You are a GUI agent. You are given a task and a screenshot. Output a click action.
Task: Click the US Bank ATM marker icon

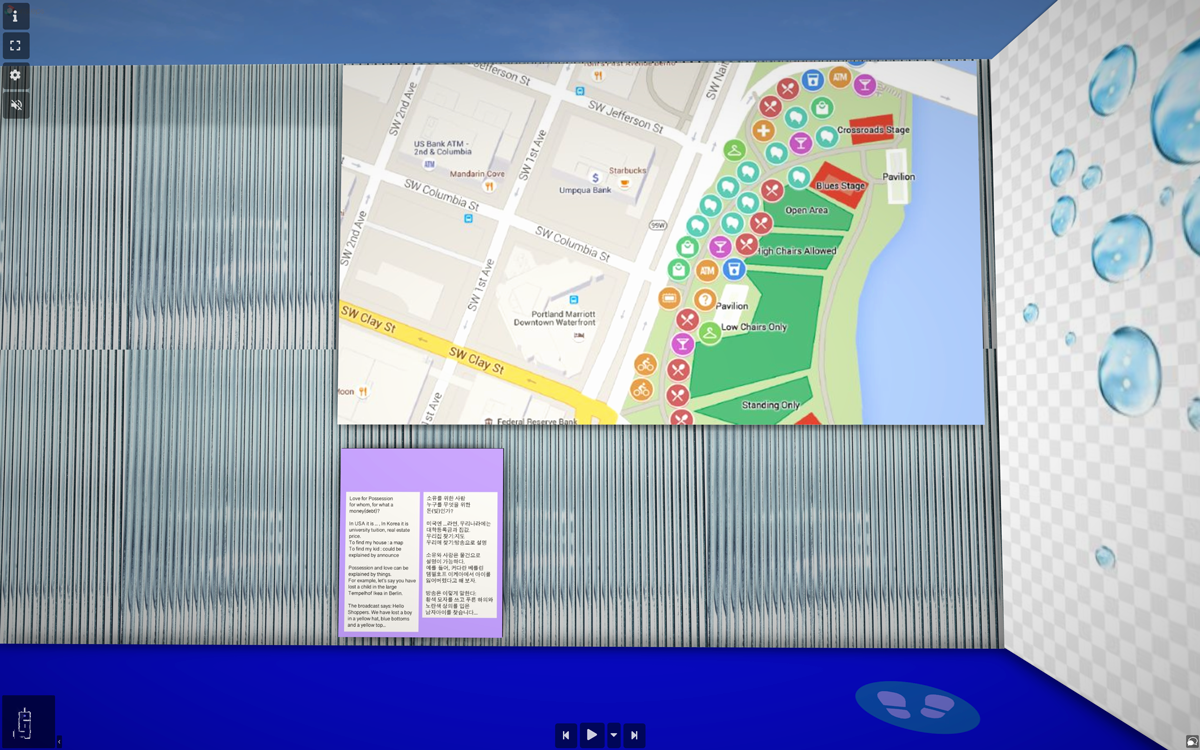point(430,164)
